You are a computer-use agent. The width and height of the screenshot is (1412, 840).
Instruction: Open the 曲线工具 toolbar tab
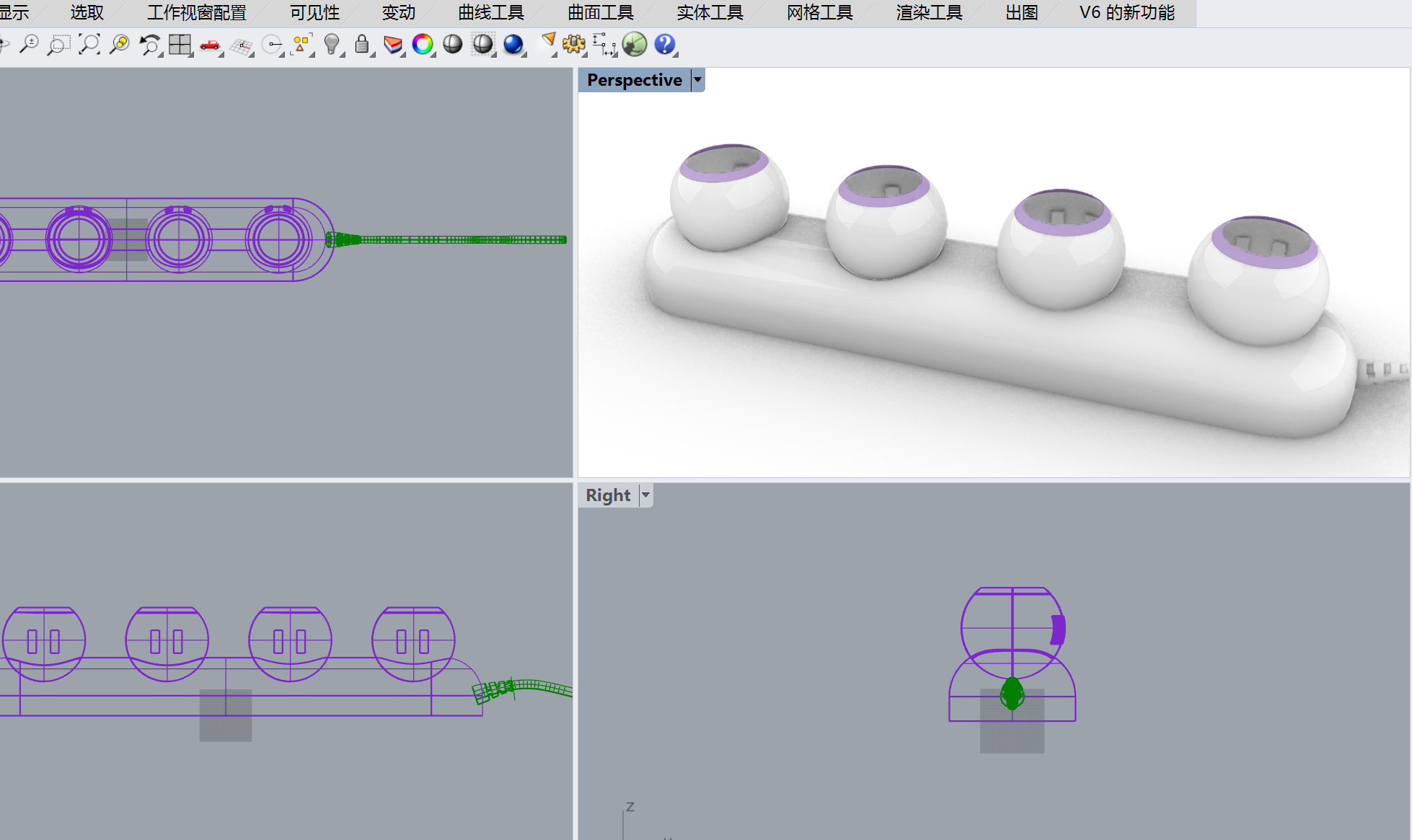490,13
